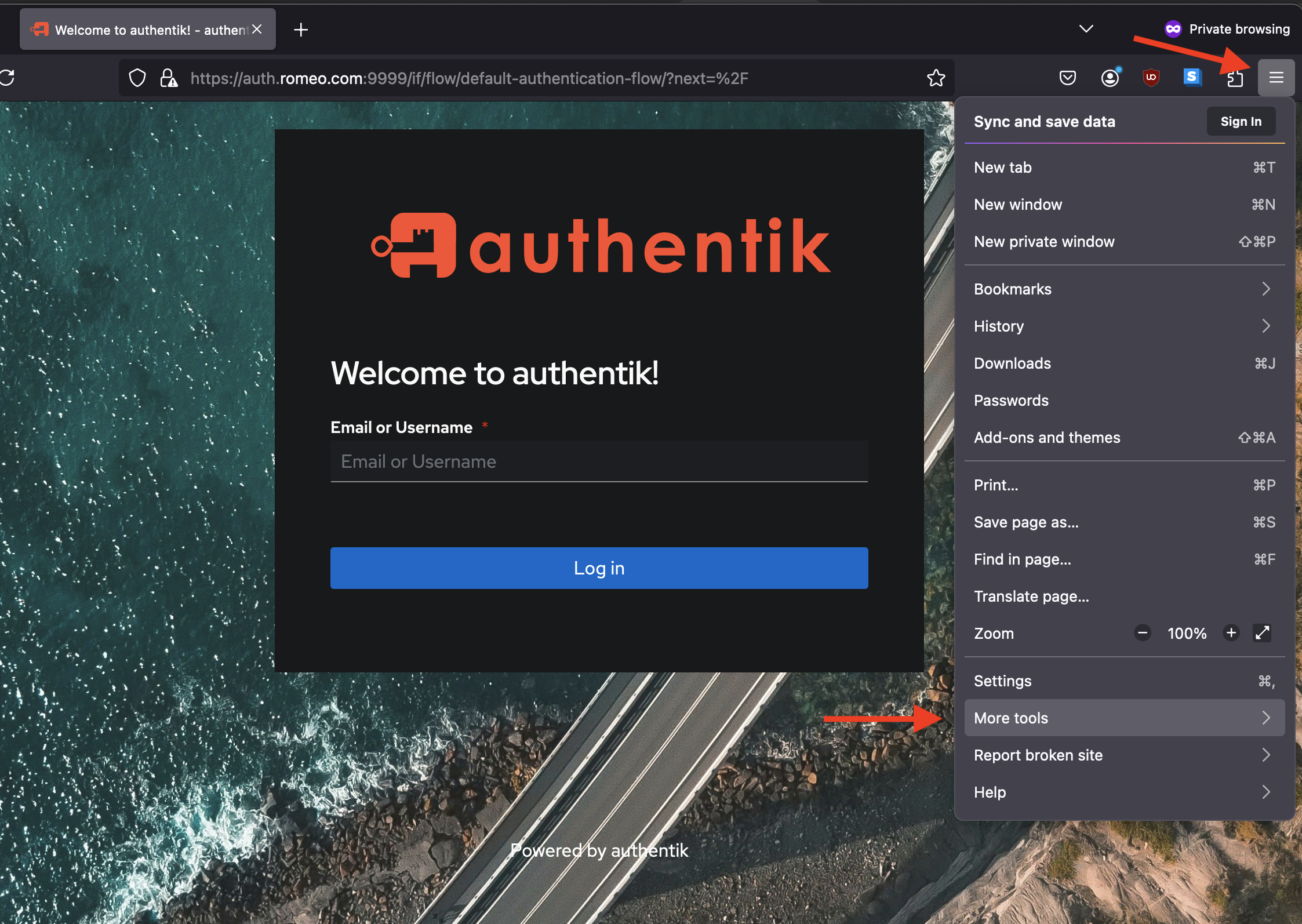Image resolution: width=1302 pixels, height=924 pixels.
Task: Click Sign In for sync
Action: click(1241, 122)
